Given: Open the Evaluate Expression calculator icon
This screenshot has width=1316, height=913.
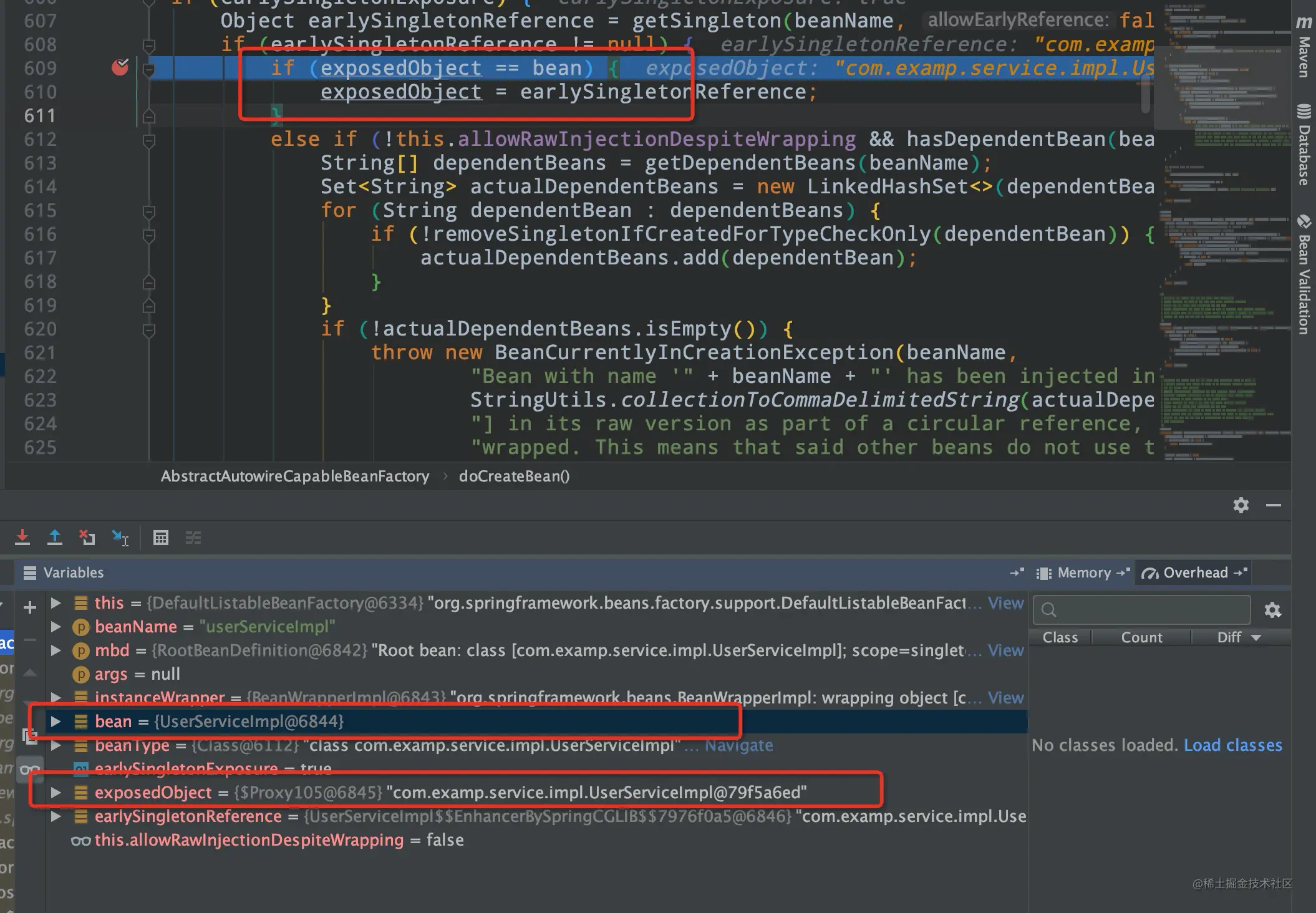Looking at the screenshot, I should pyautogui.click(x=161, y=537).
